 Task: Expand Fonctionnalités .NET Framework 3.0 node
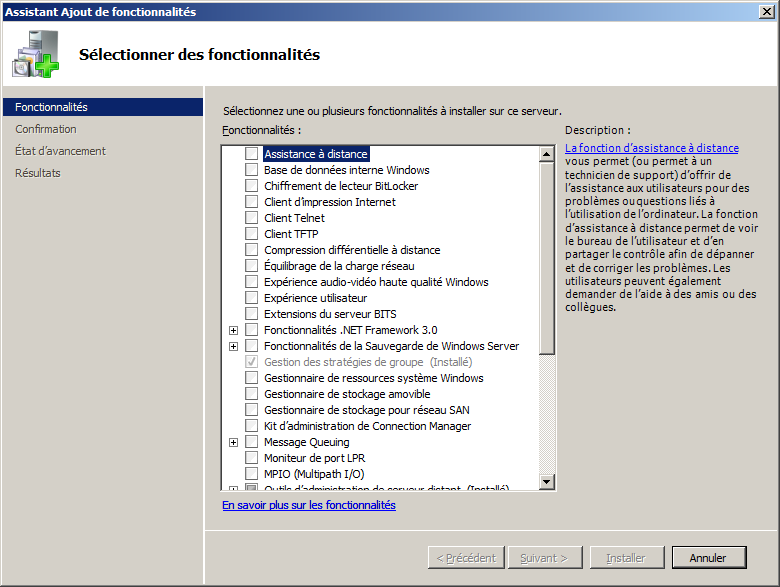tap(233, 330)
